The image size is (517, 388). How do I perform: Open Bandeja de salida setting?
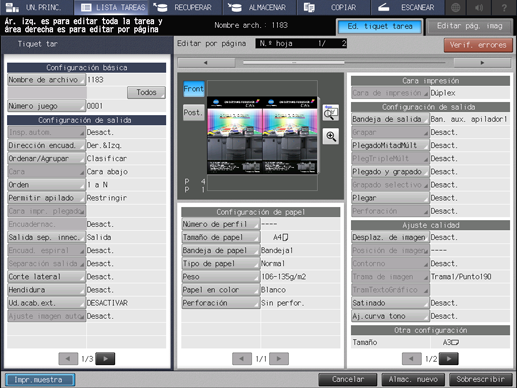(x=390, y=119)
